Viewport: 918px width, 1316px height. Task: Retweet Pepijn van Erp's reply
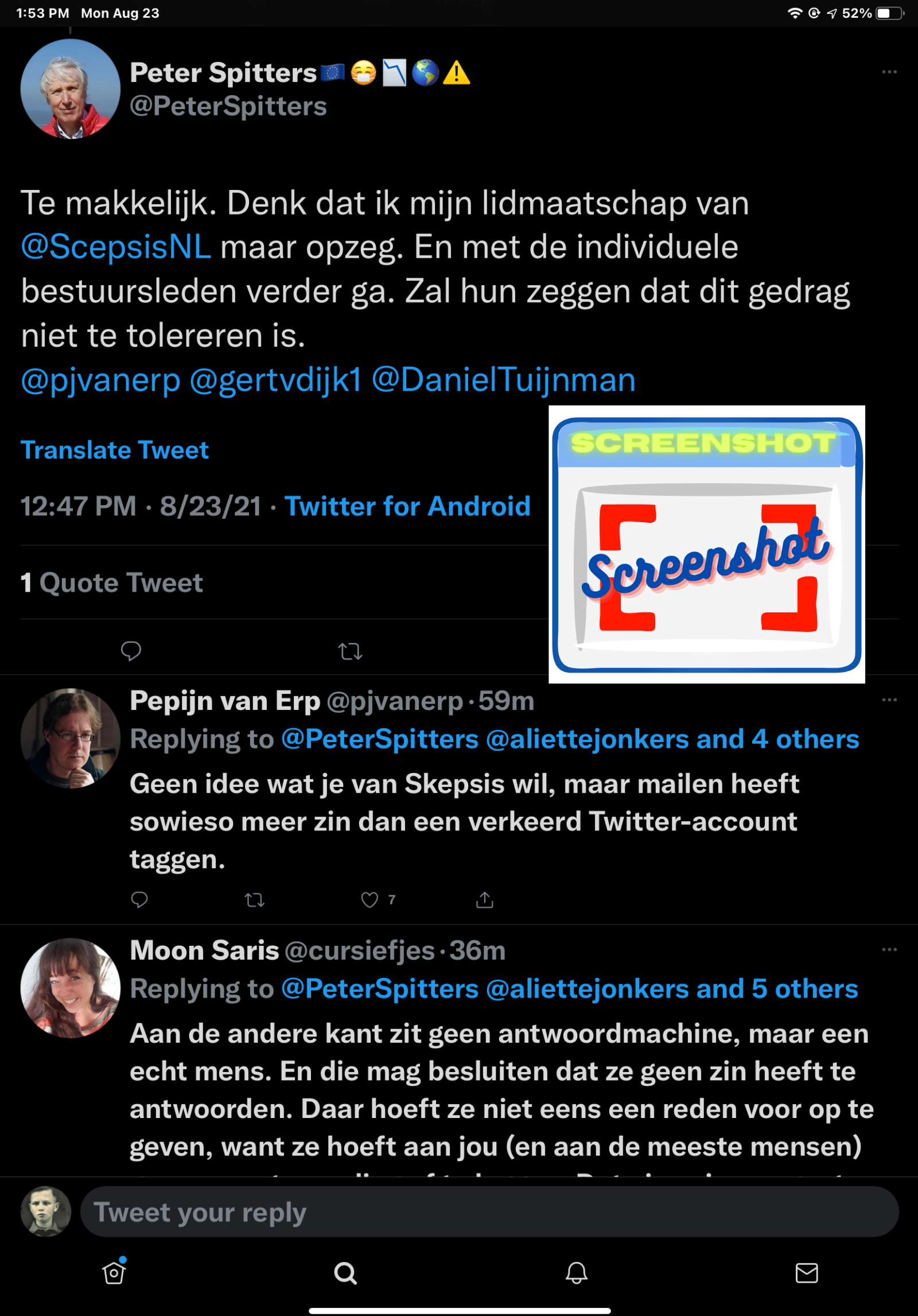(254, 900)
